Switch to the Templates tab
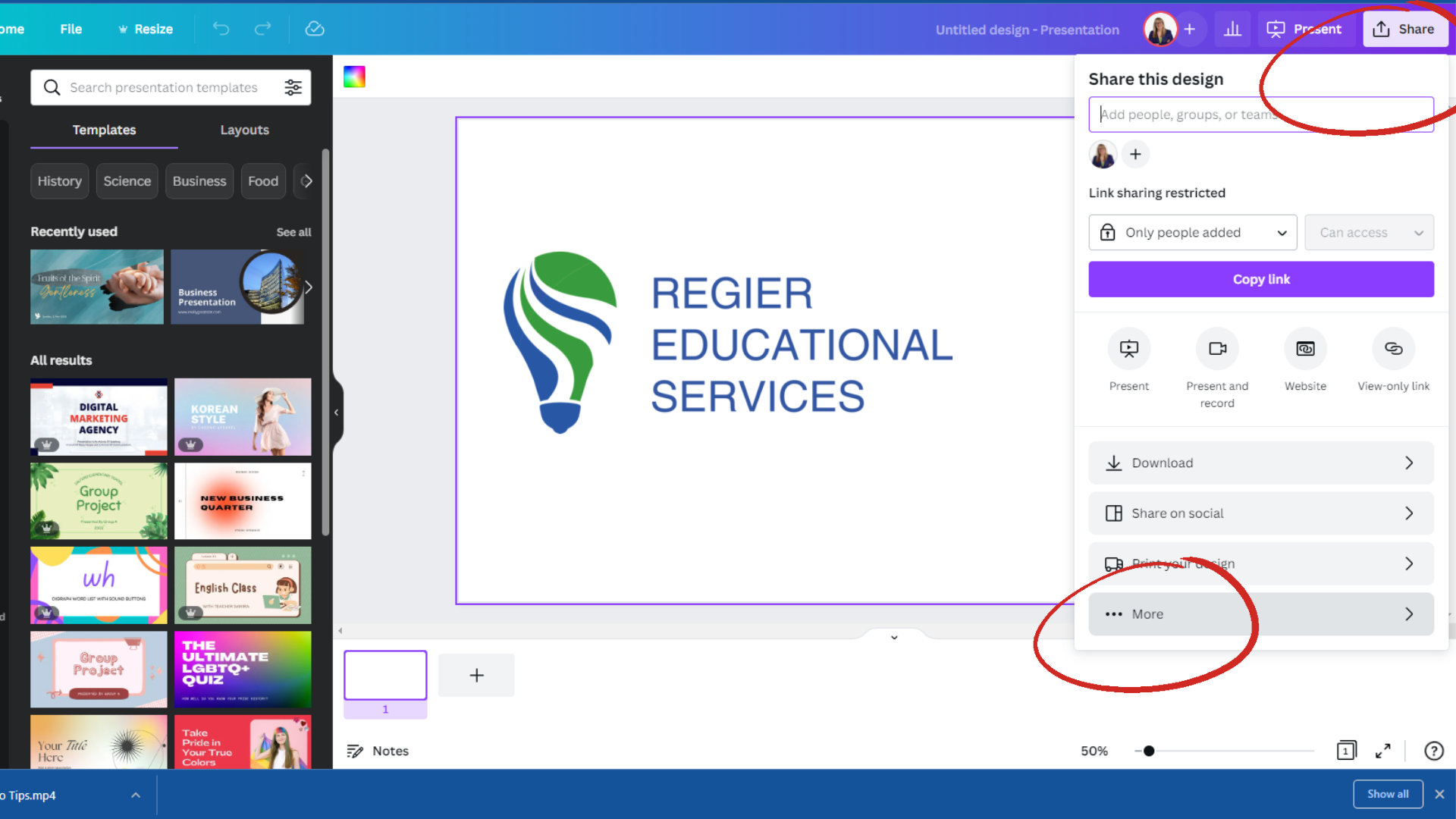The height and width of the screenshot is (819, 1456). click(104, 130)
